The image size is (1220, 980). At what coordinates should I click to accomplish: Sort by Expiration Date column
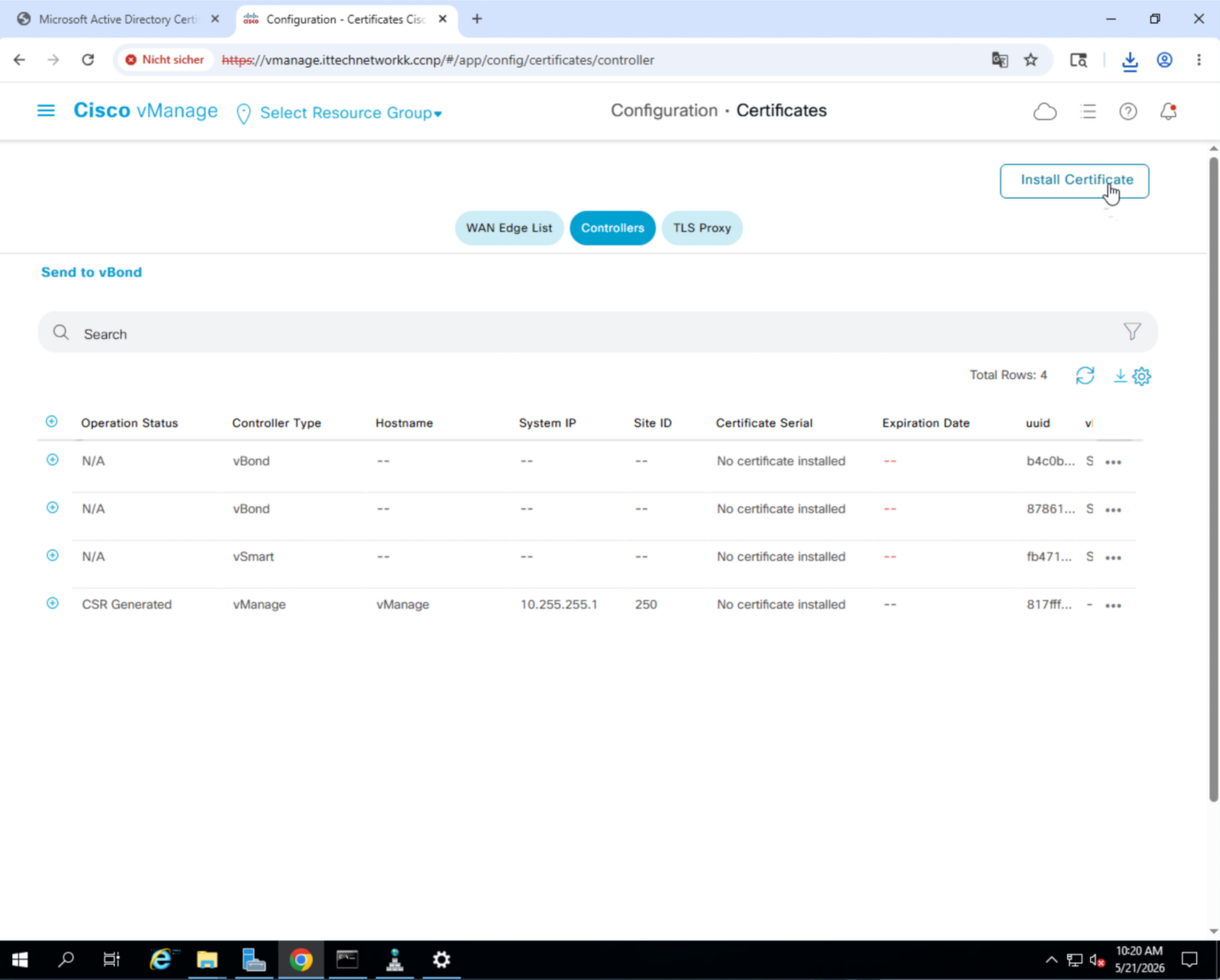click(x=926, y=422)
